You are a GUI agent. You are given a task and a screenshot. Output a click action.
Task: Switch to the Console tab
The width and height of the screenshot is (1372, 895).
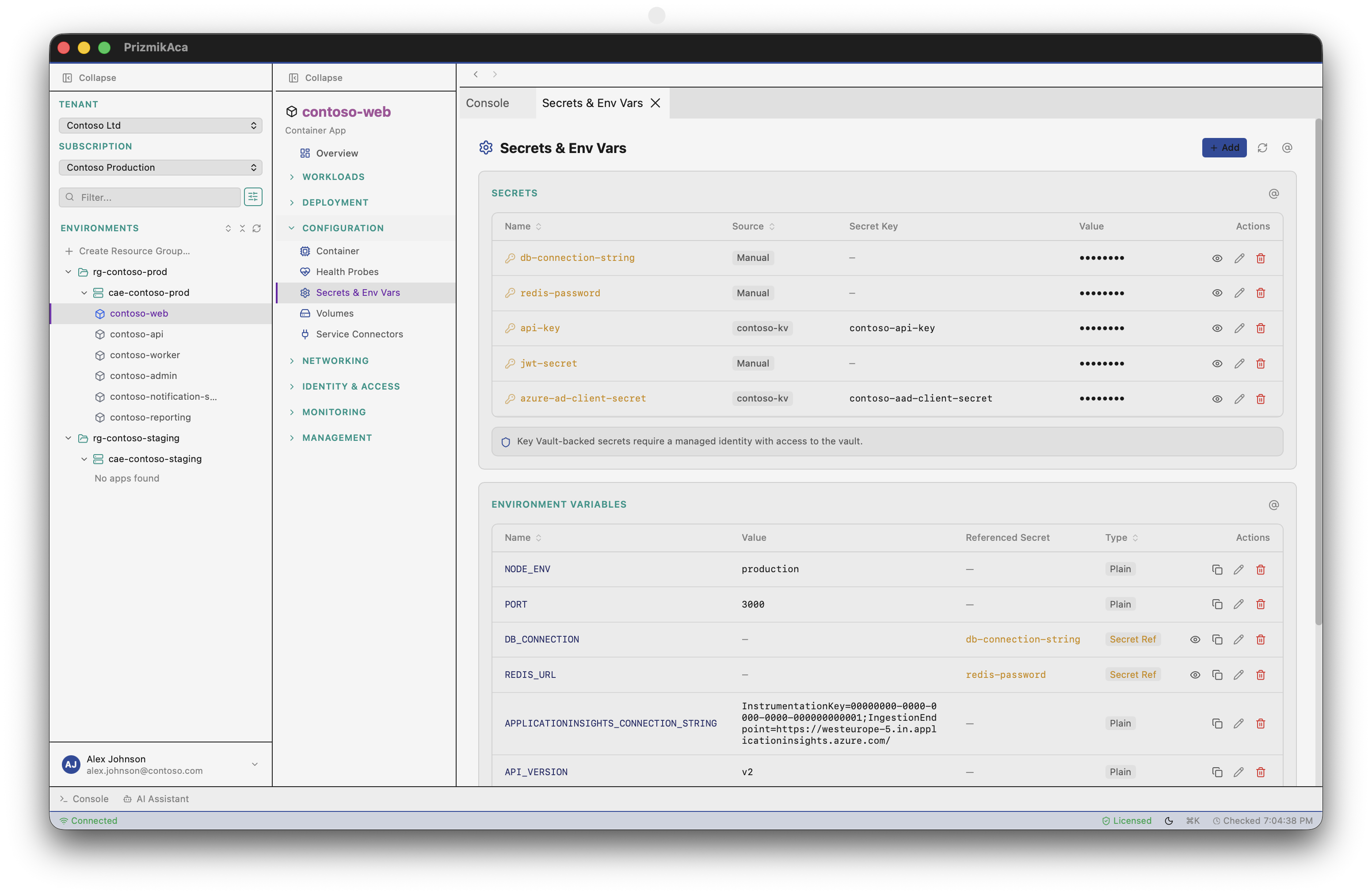pyautogui.click(x=487, y=103)
